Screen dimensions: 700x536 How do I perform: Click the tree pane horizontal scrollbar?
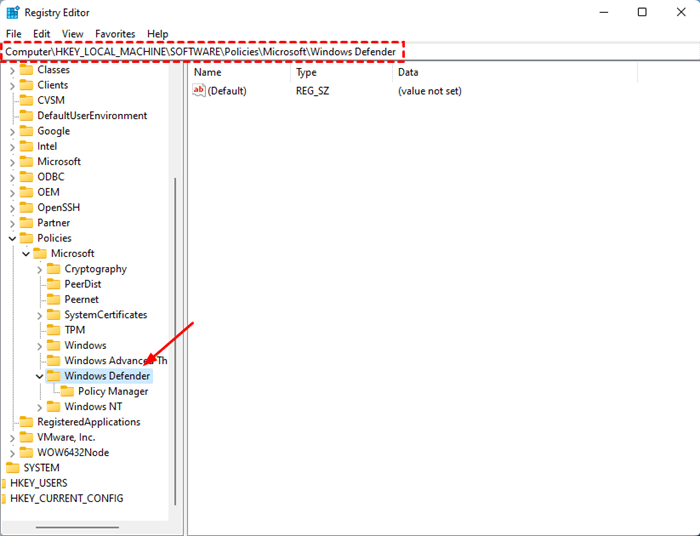(77, 527)
